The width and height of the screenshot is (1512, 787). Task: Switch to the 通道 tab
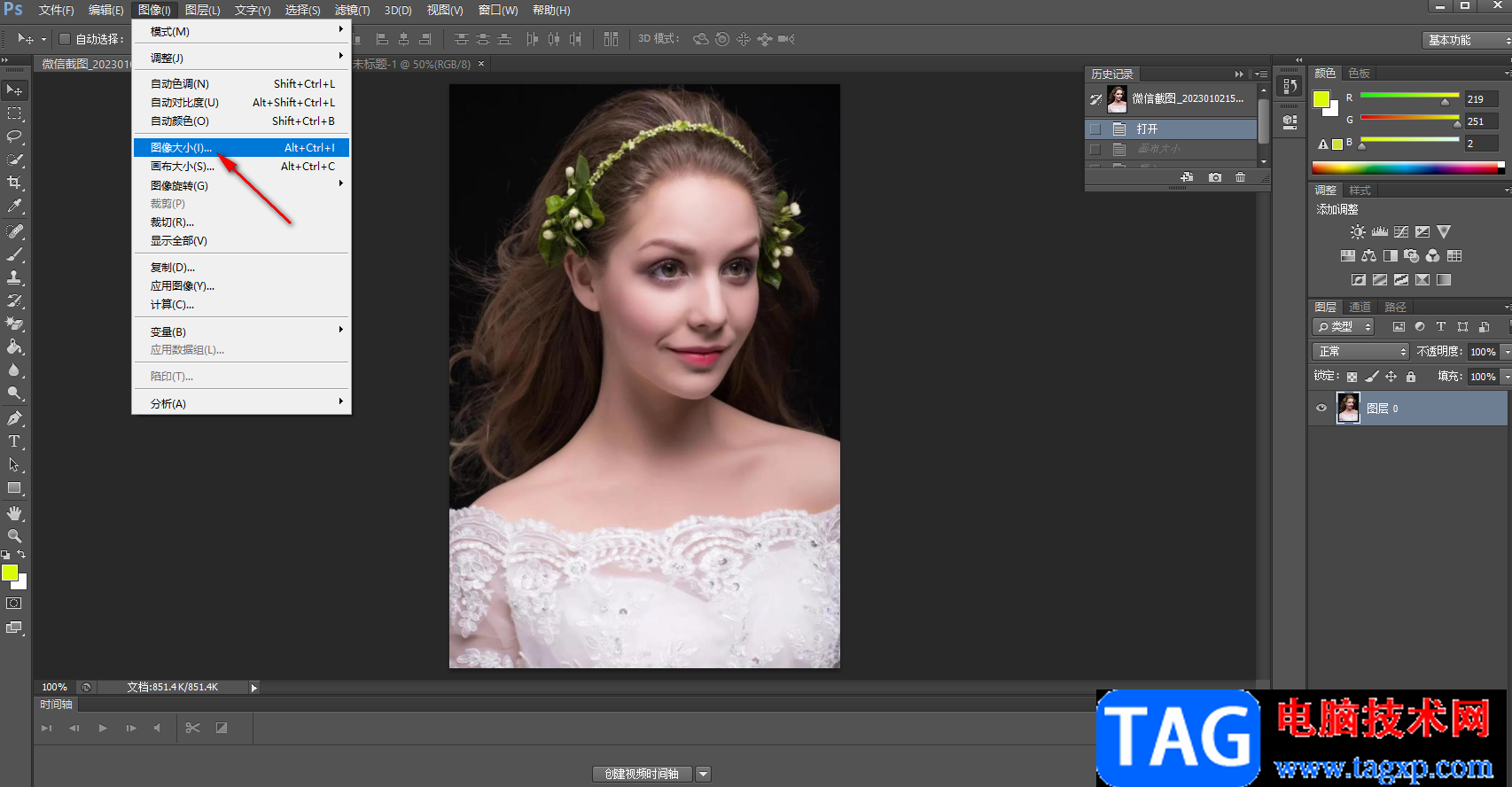[x=1360, y=307]
